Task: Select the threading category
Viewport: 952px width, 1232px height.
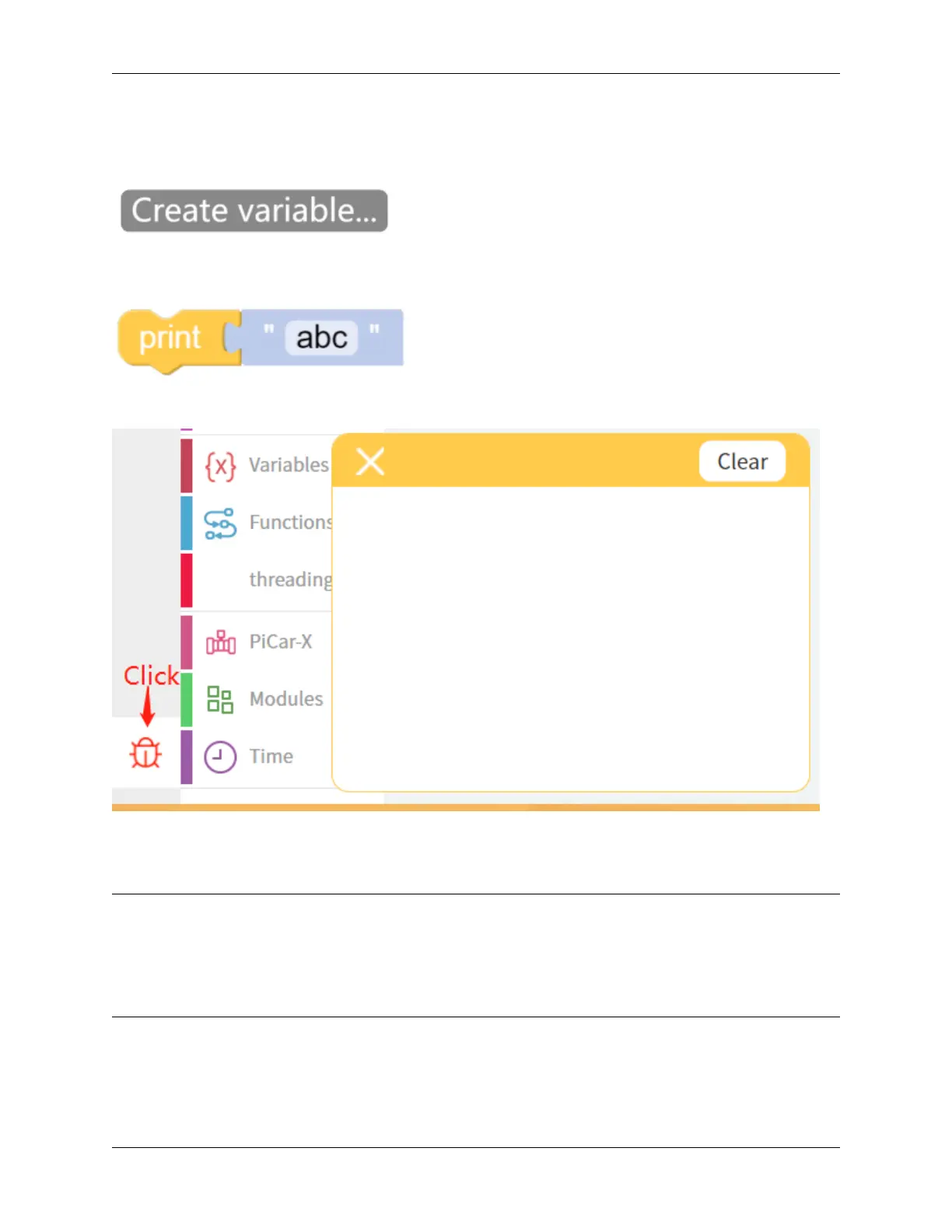Action: point(289,580)
